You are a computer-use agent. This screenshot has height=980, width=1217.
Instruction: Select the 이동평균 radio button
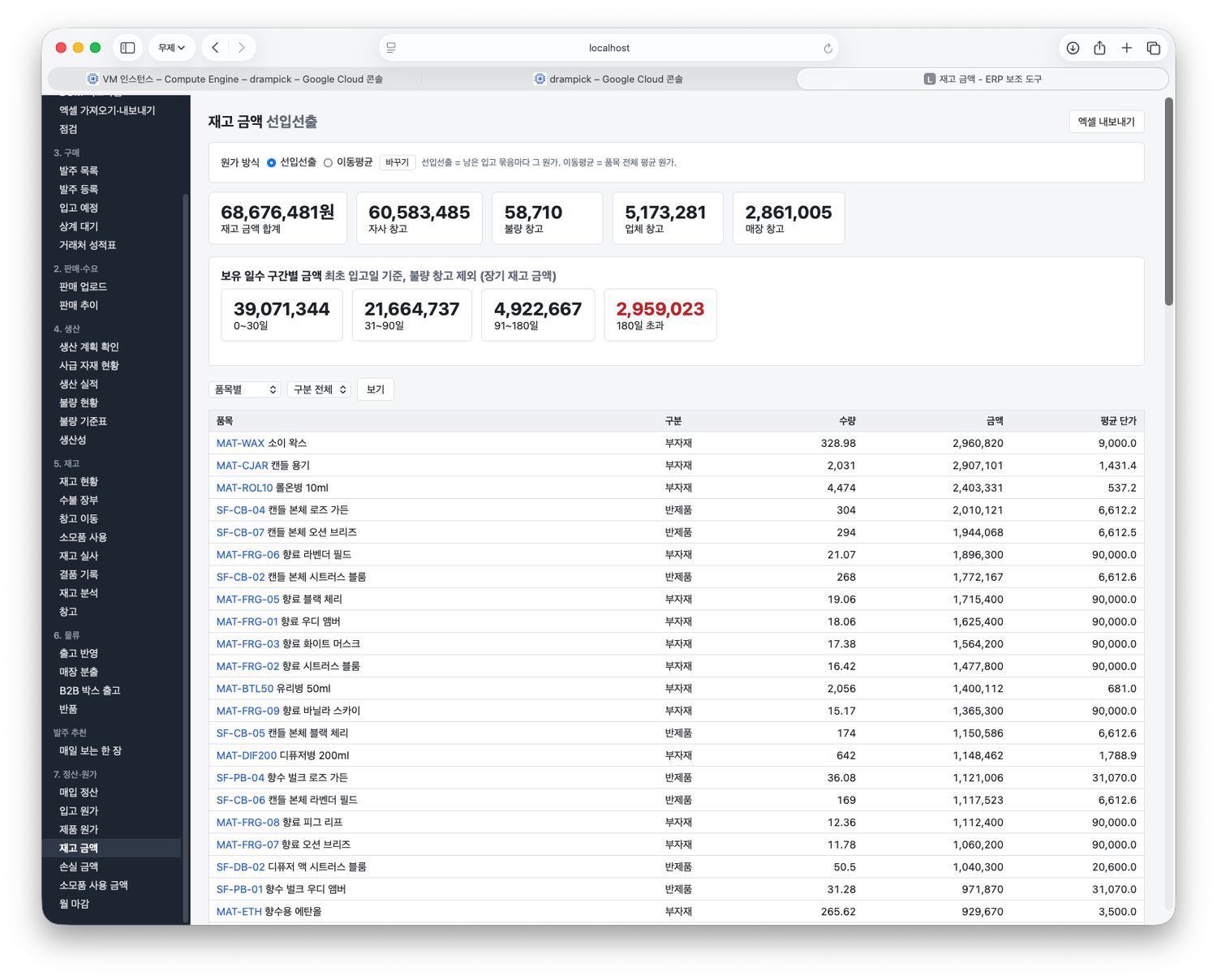[x=328, y=163]
